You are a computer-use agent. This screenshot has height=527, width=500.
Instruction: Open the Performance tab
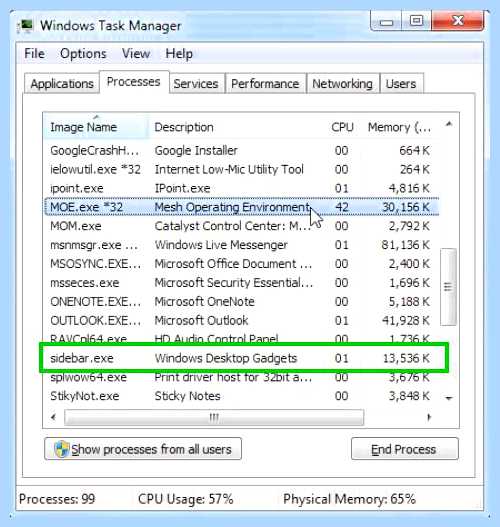tap(265, 83)
